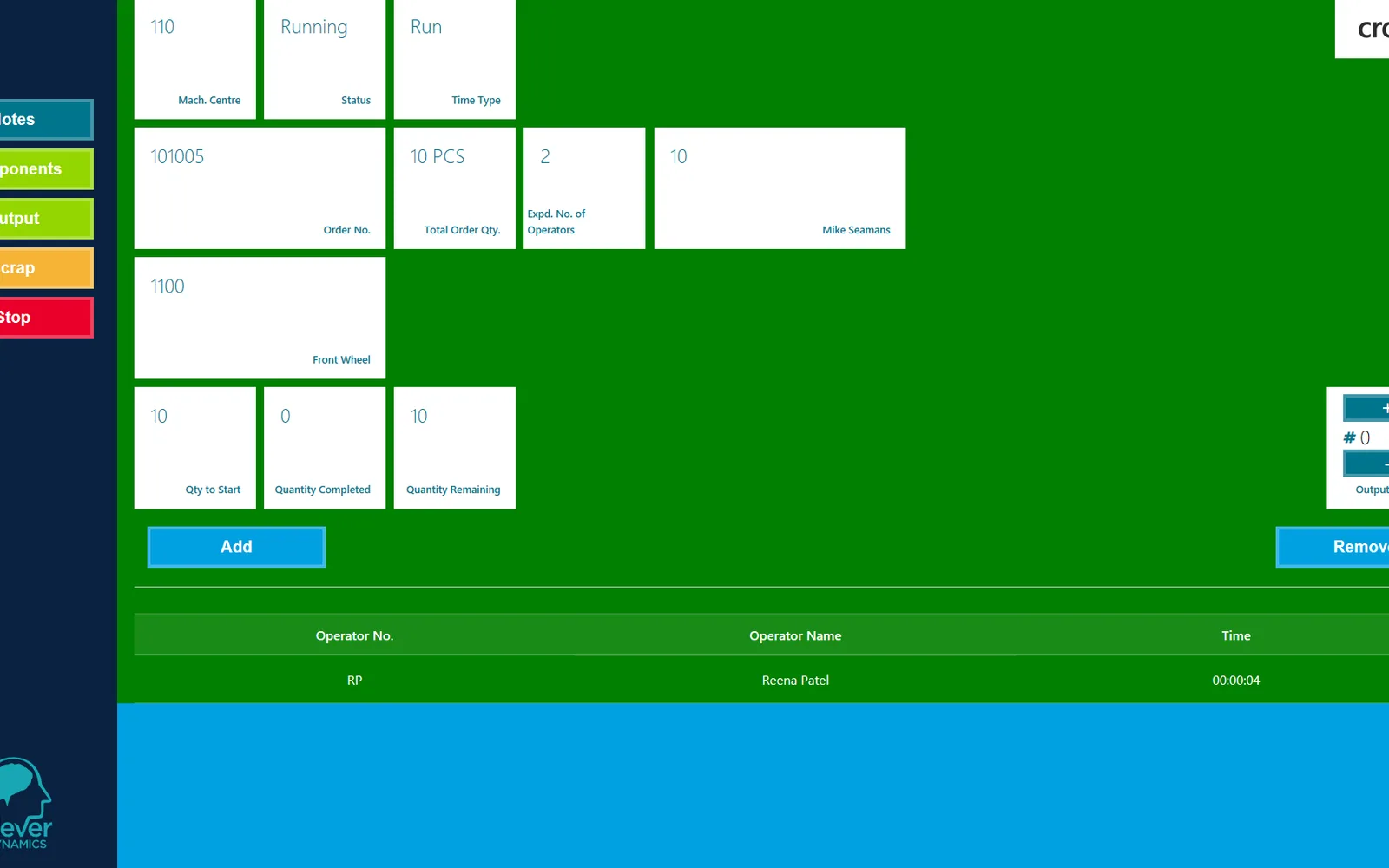The width and height of the screenshot is (1389, 868).
Task: Select the Qty to Start tile
Action: pyautogui.click(x=195, y=448)
